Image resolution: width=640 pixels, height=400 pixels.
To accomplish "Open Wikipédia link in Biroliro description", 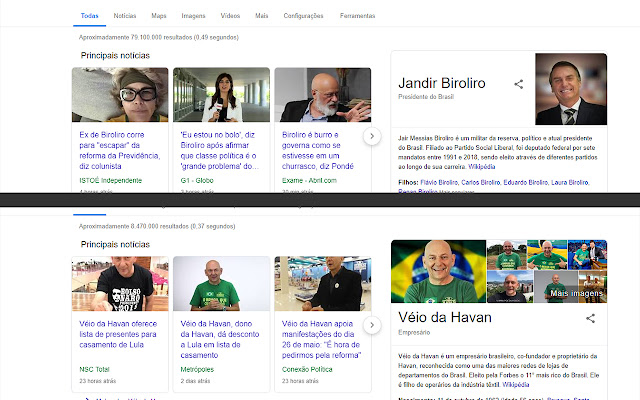I will pyautogui.click(x=482, y=167).
